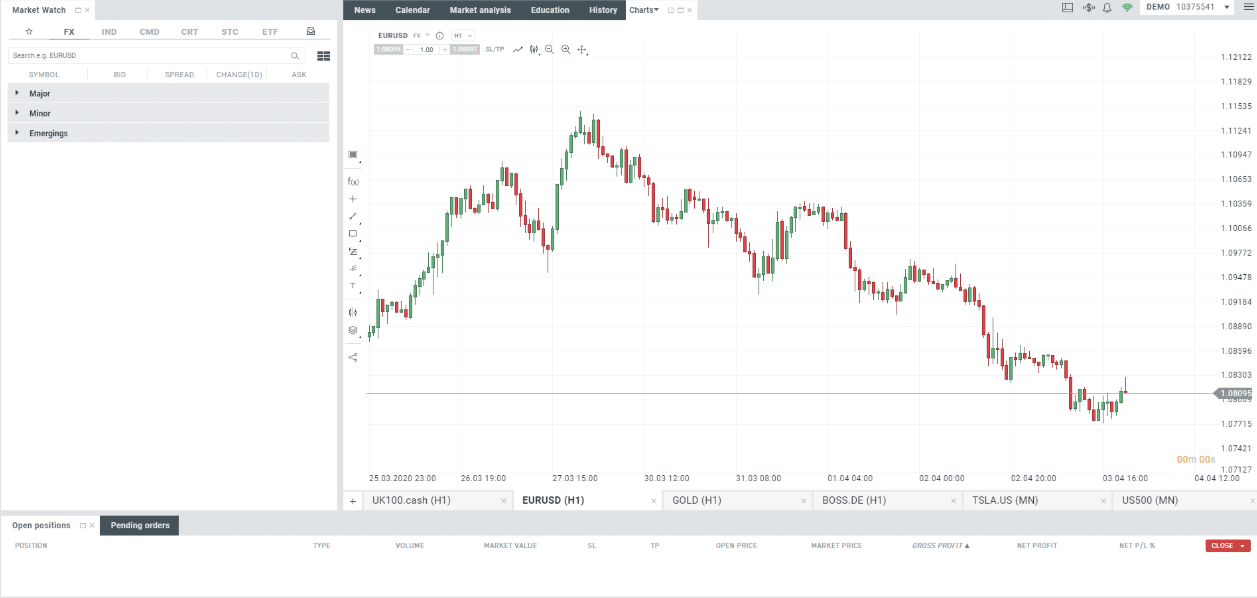The height and width of the screenshot is (598, 1257).
Task: Close the EURUSD (H1) chart tab
Action: (x=653, y=500)
